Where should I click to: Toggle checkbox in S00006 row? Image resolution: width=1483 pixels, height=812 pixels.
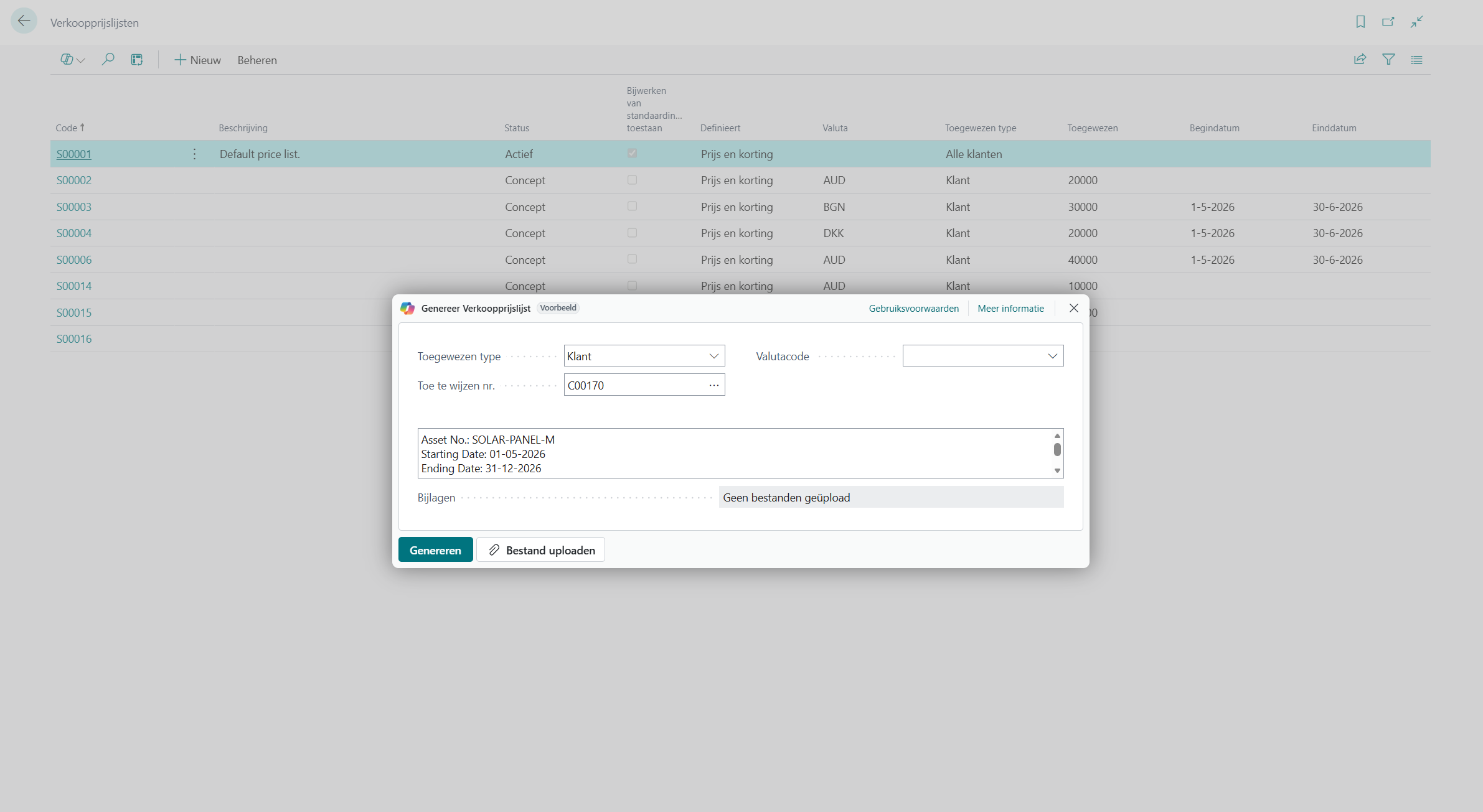[632, 259]
